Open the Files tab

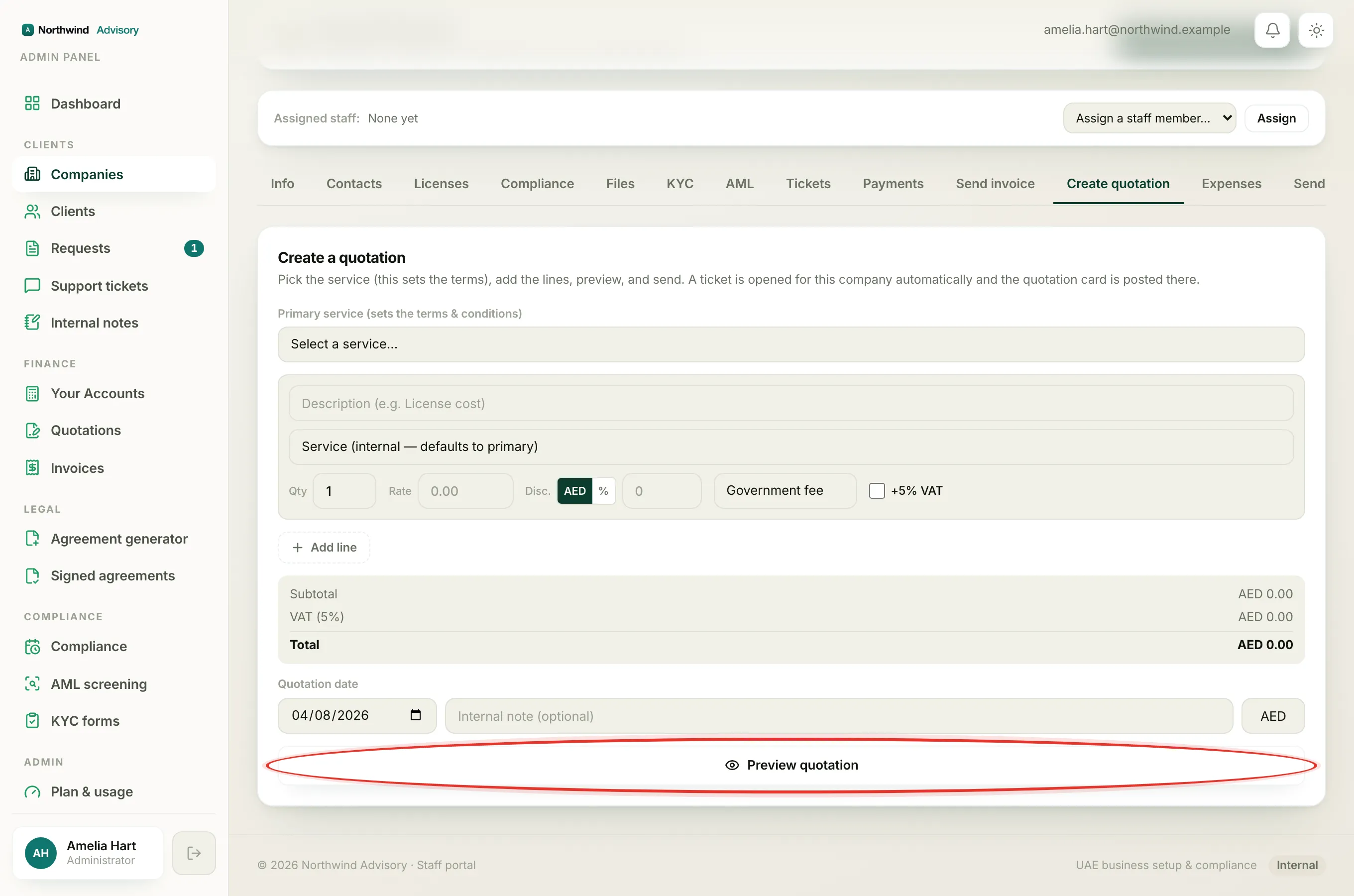coord(620,183)
